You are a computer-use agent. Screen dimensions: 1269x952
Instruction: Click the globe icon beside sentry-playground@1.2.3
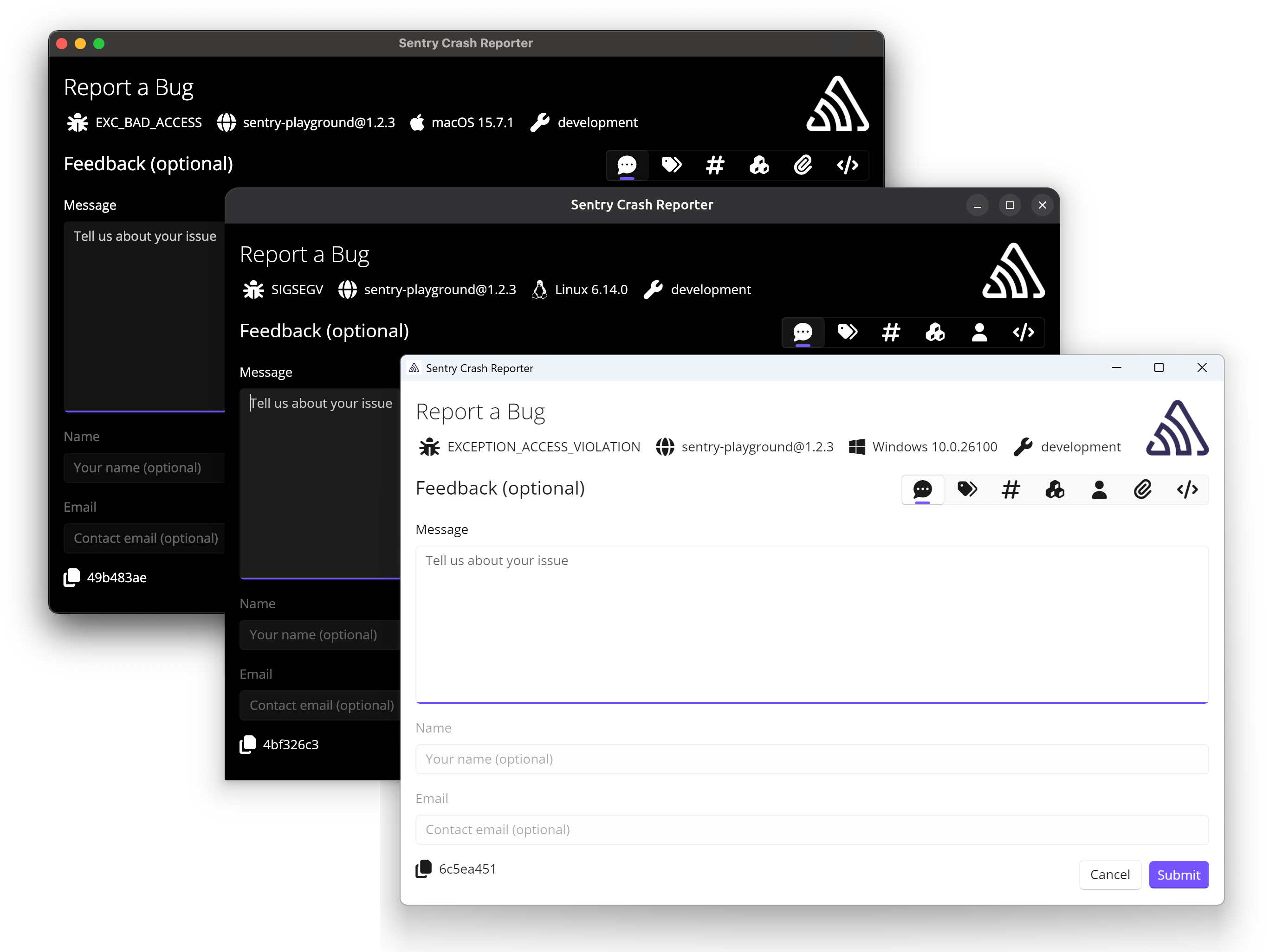(x=666, y=447)
